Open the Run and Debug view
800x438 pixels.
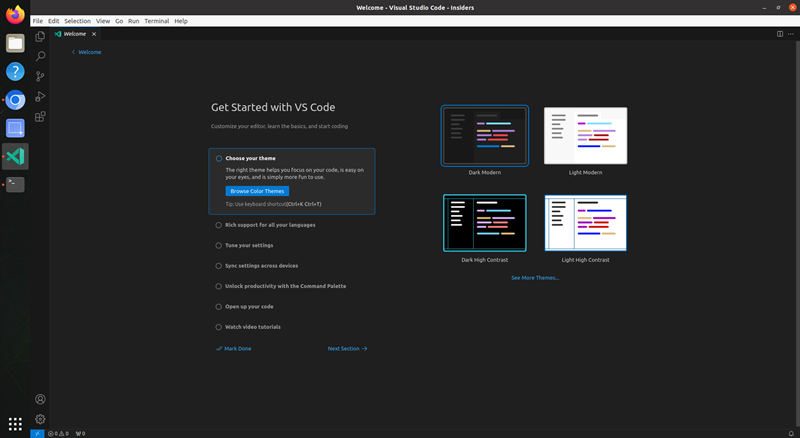point(40,96)
